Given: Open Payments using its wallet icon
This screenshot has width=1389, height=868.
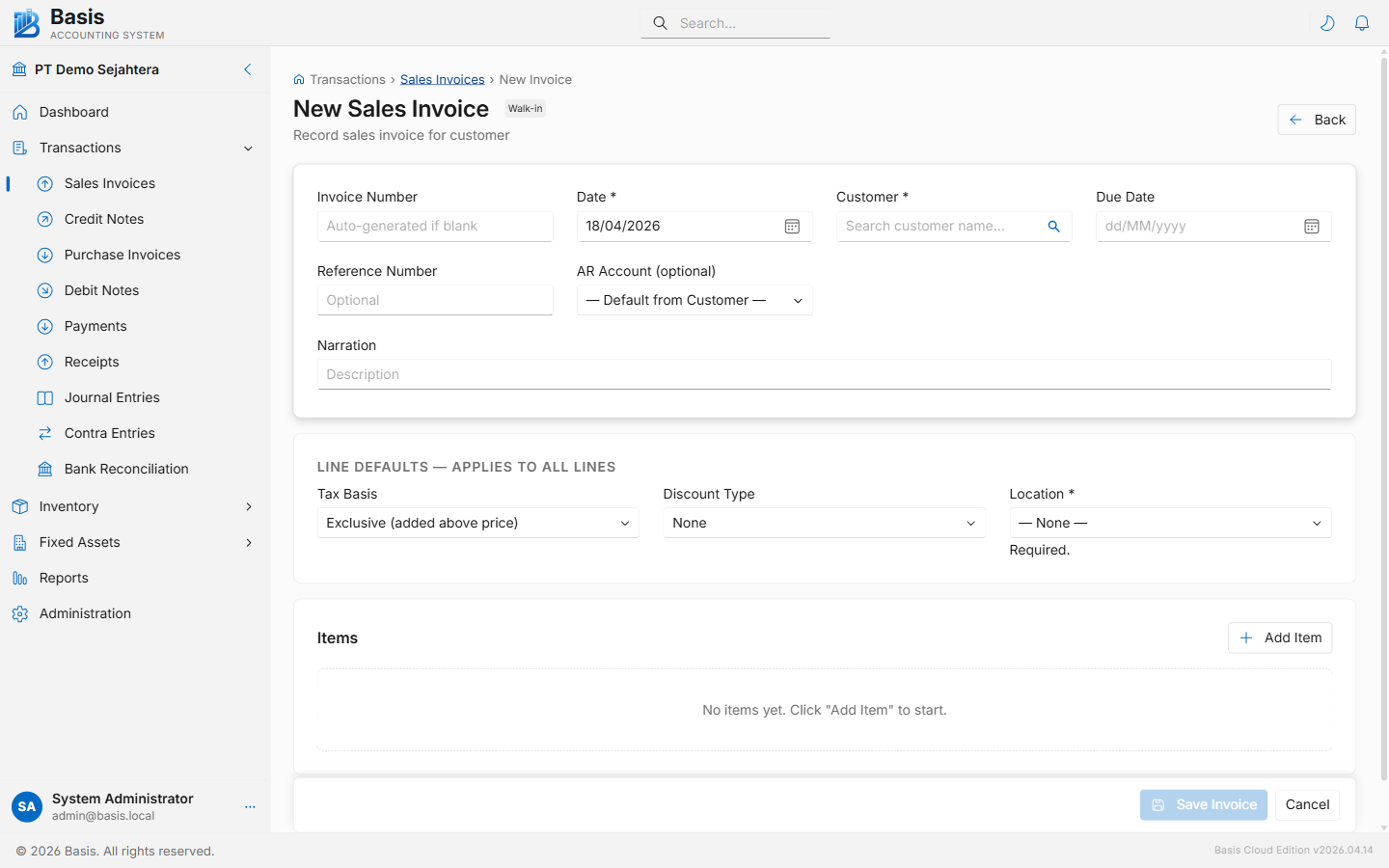Looking at the screenshot, I should (45, 326).
